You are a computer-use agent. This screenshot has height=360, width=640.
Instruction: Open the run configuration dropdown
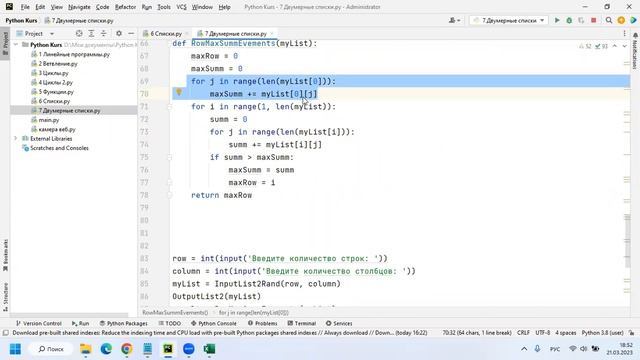tap(510, 20)
